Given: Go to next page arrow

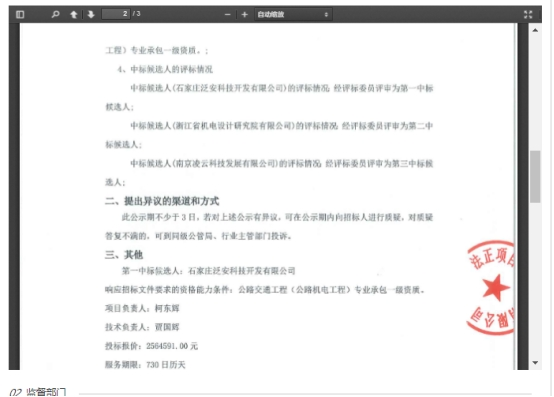Looking at the screenshot, I should [91, 14].
